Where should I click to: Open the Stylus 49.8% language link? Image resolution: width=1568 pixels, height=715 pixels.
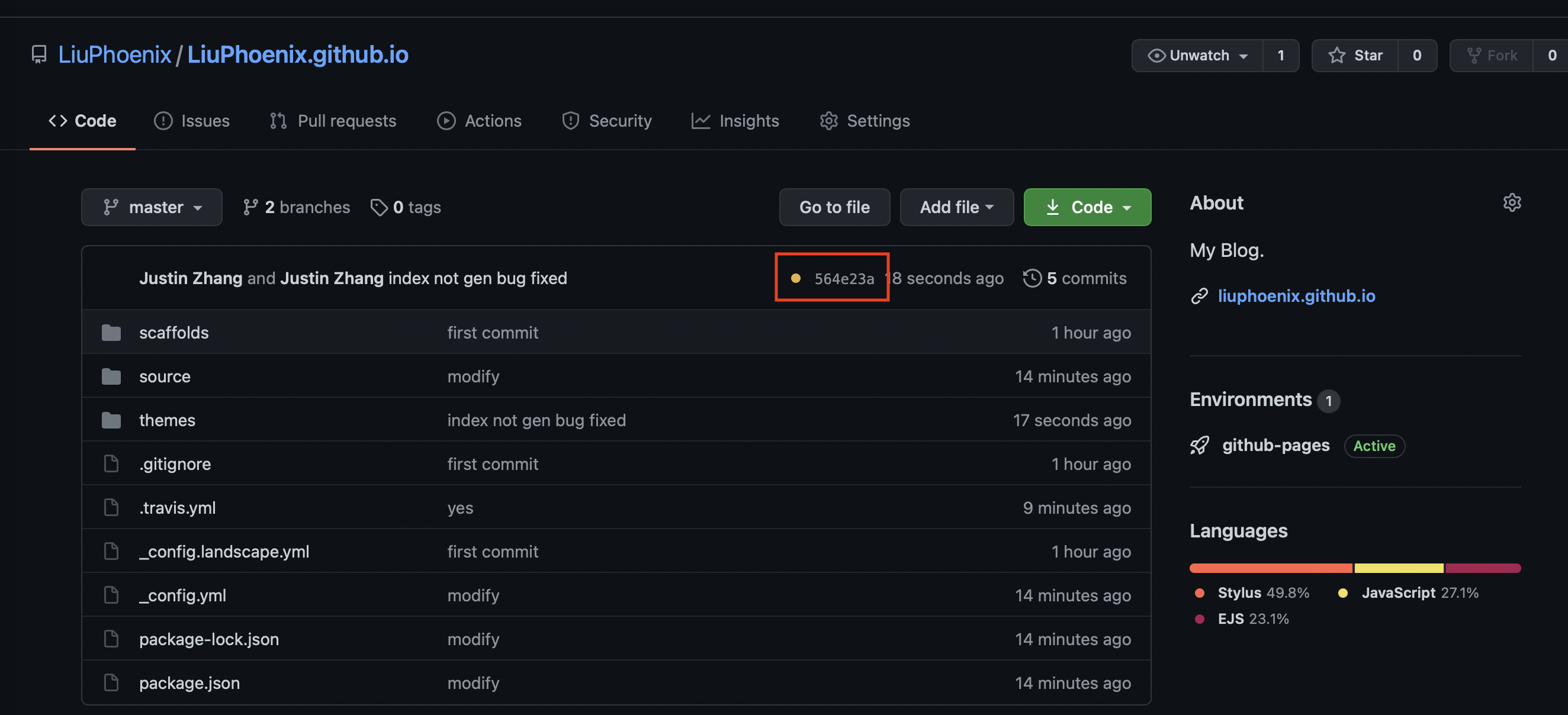[x=1251, y=592]
